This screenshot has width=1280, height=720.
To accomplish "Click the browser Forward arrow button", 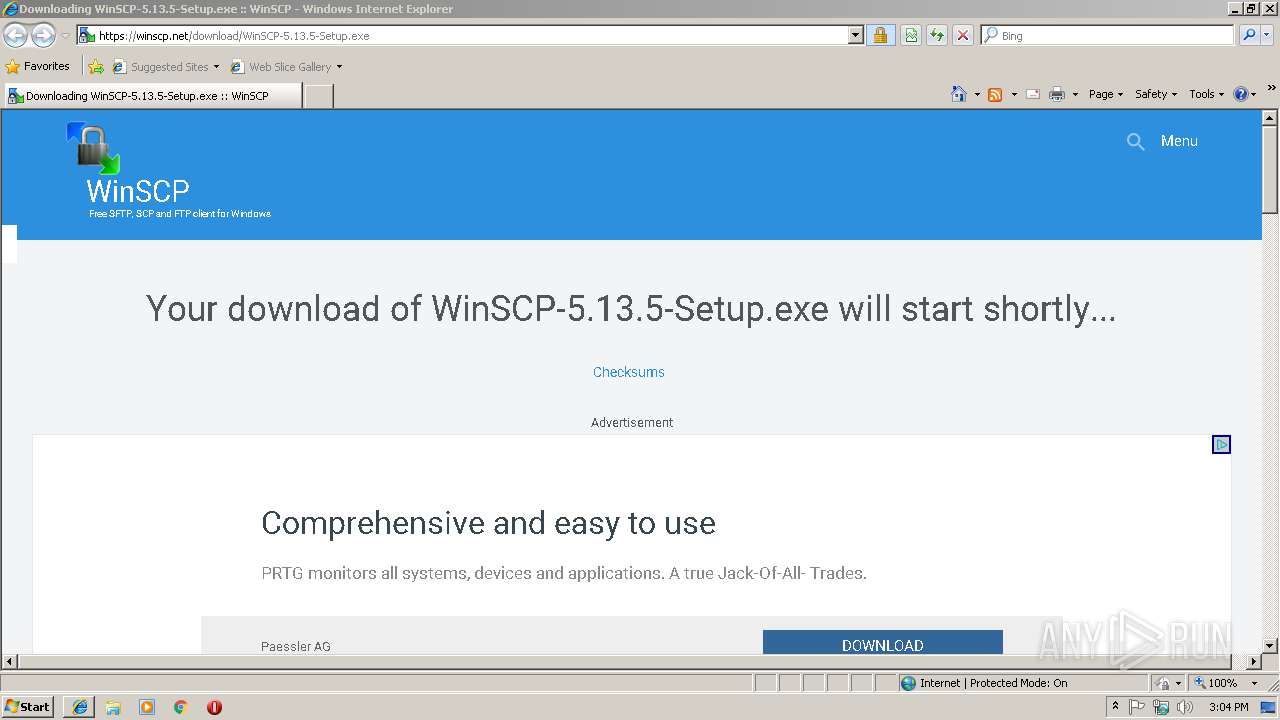I will point(43,36).
